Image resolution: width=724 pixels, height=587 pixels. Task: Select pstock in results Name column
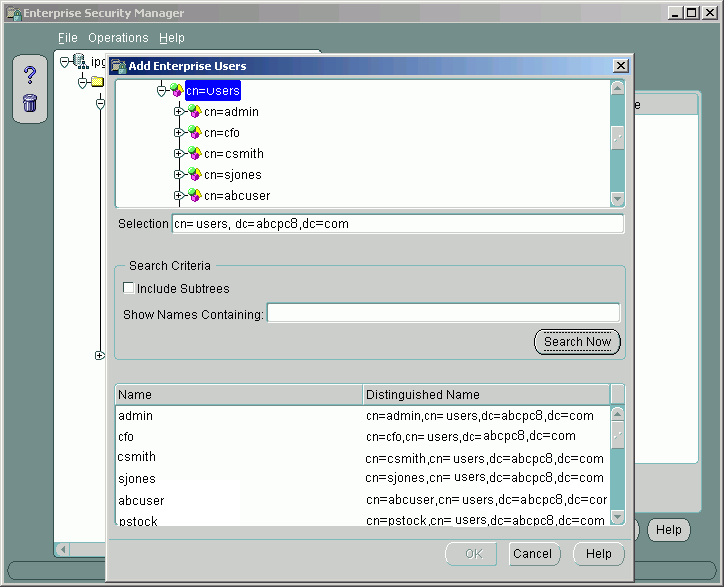coord(138,521)
